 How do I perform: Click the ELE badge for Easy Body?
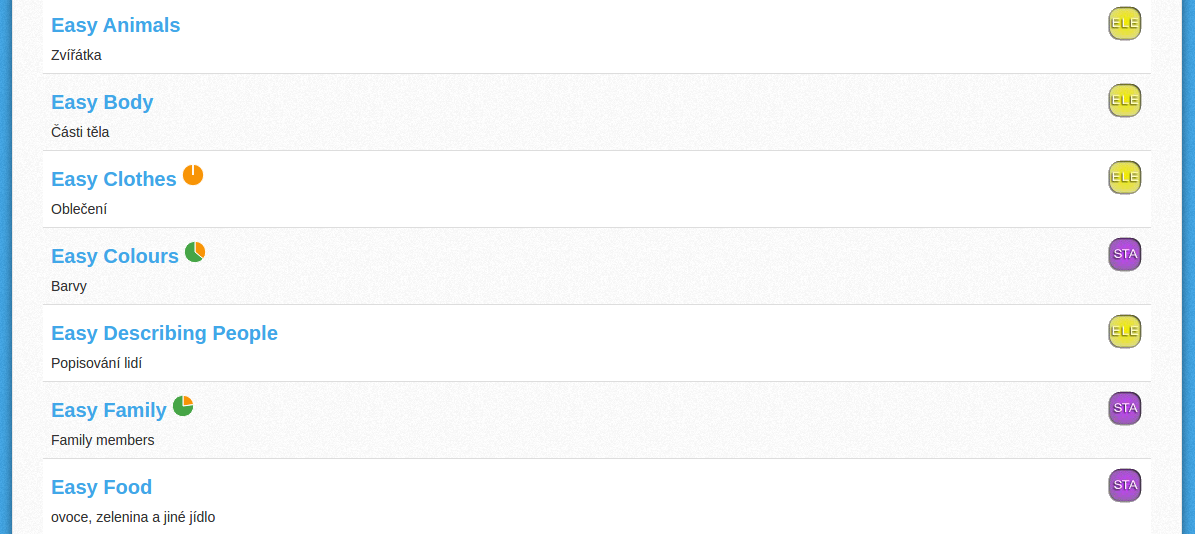click(x=1124, y=101)
